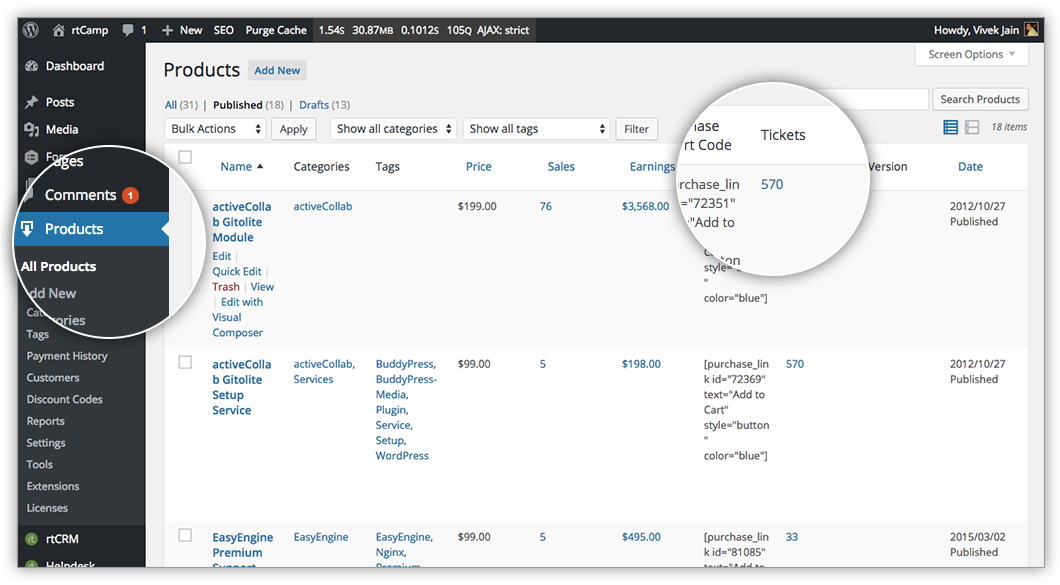The width and height of the screenshot is (1060, 585).
Task: Open the comments bubble in admin bar
Action: [129, 30]
